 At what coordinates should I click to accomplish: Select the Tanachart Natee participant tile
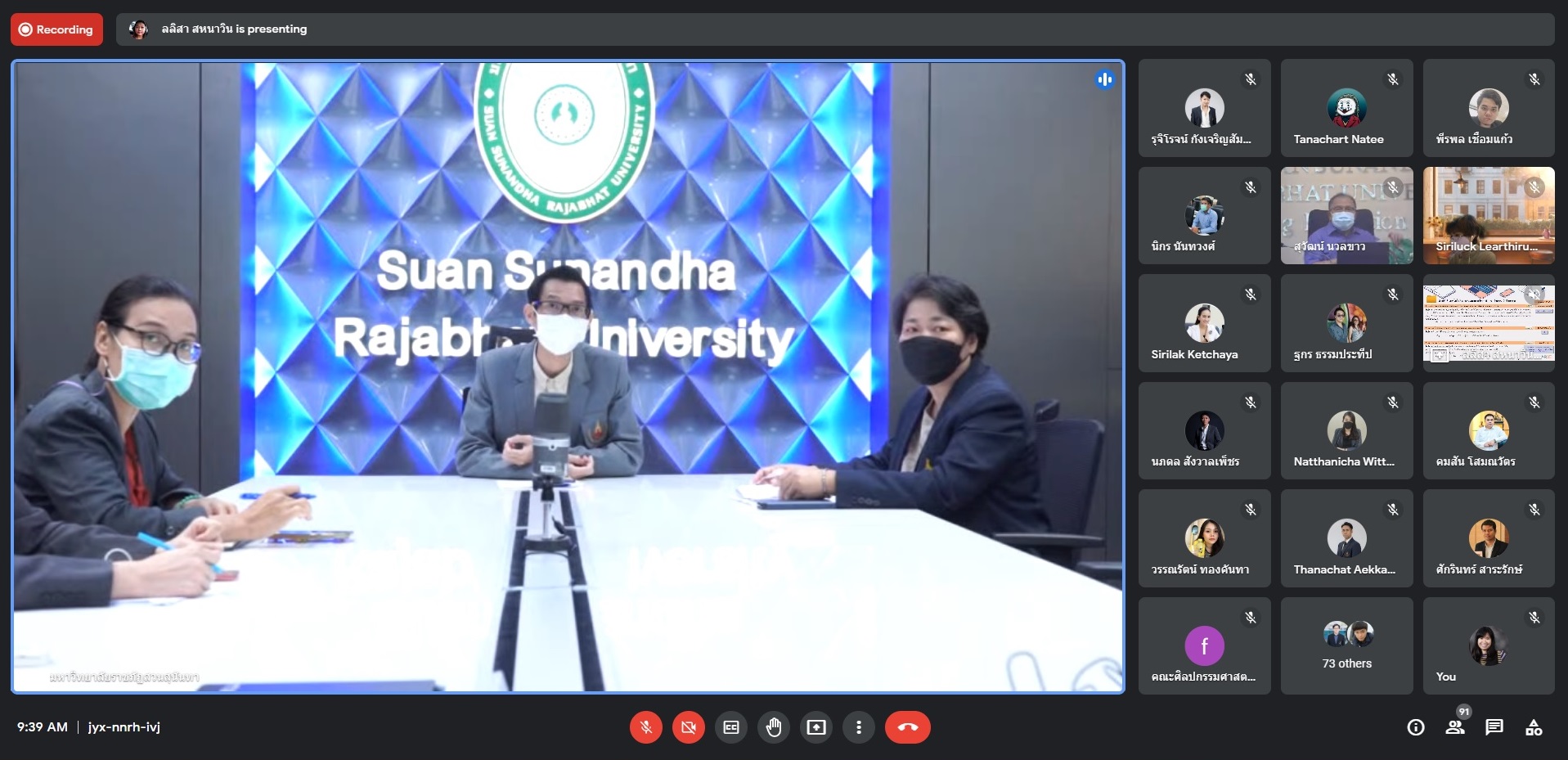coord(1346,108)
